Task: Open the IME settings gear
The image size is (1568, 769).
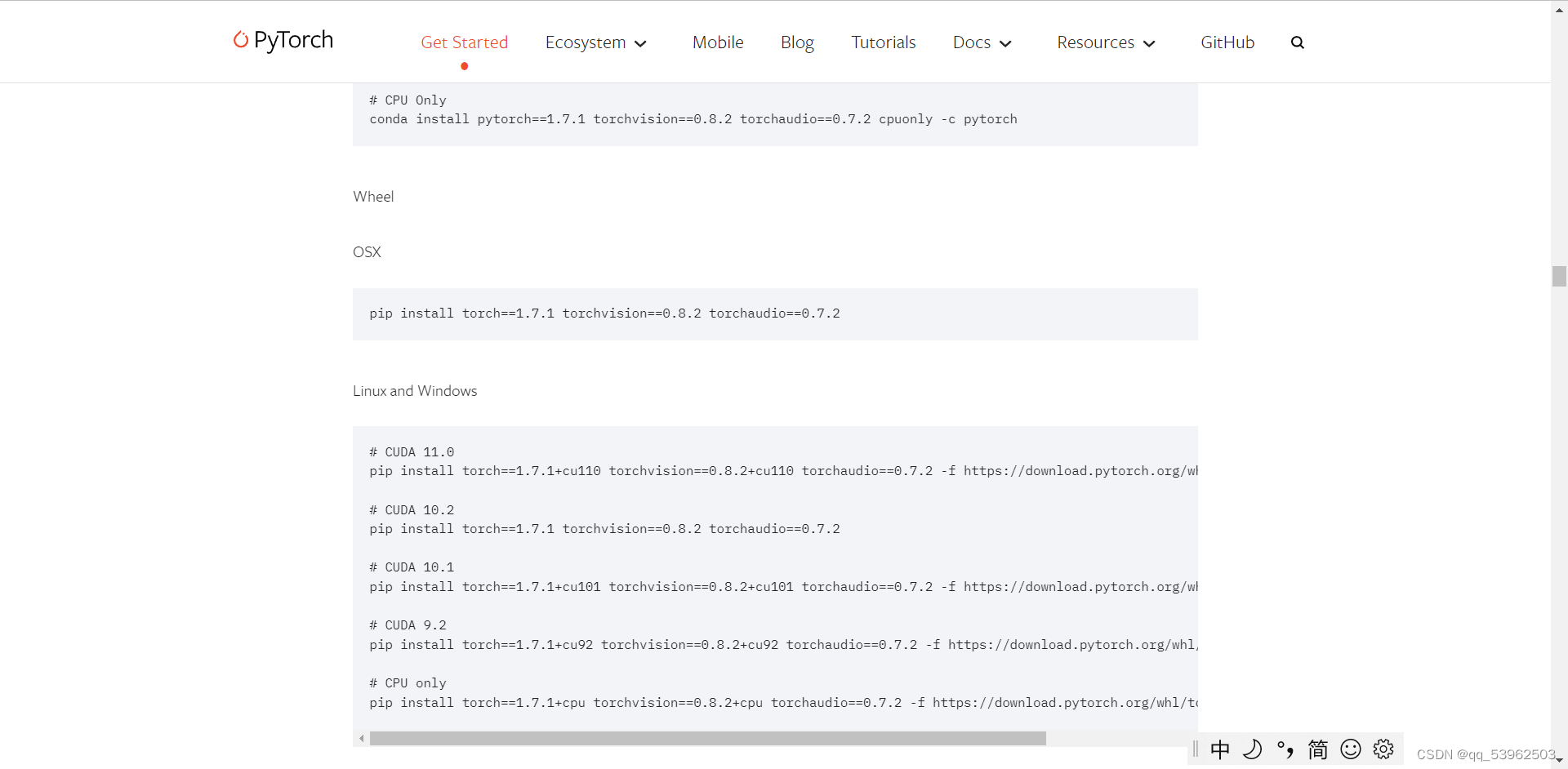Action: pyautogui.click(x=1383, y=749)
